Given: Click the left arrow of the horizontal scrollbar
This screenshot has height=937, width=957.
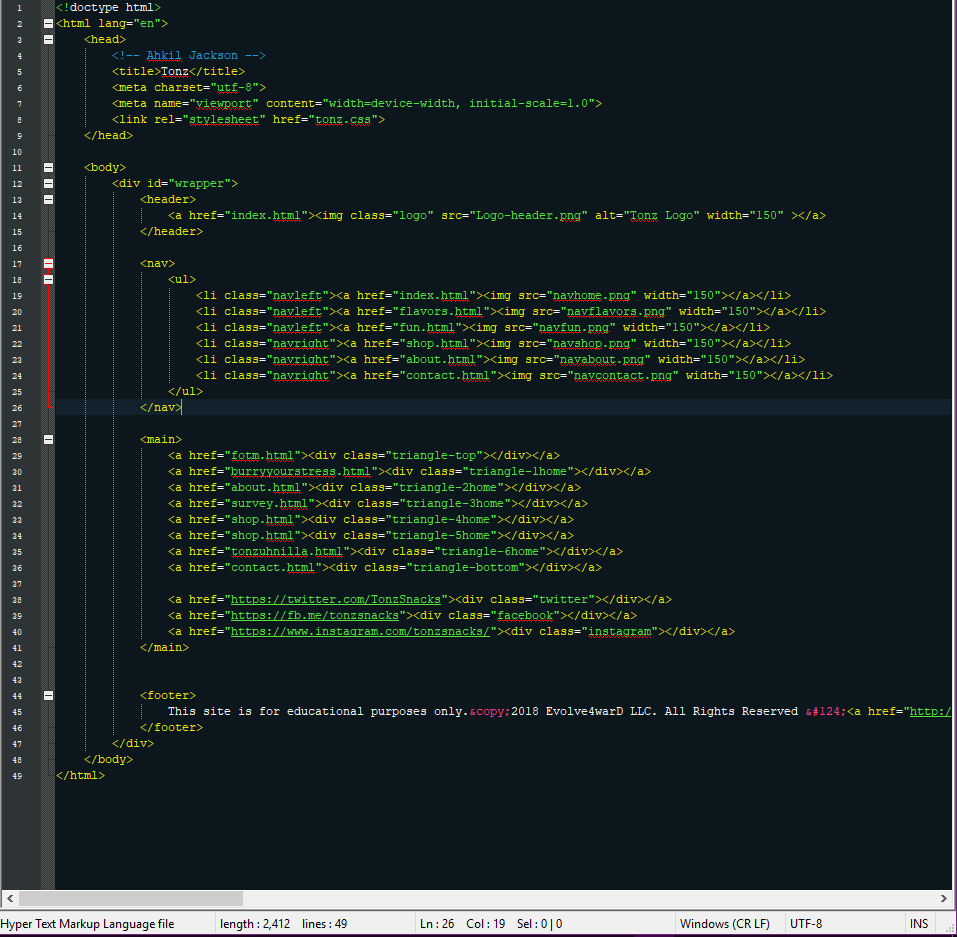Looking at the screenshot, I should pos(10,899).
